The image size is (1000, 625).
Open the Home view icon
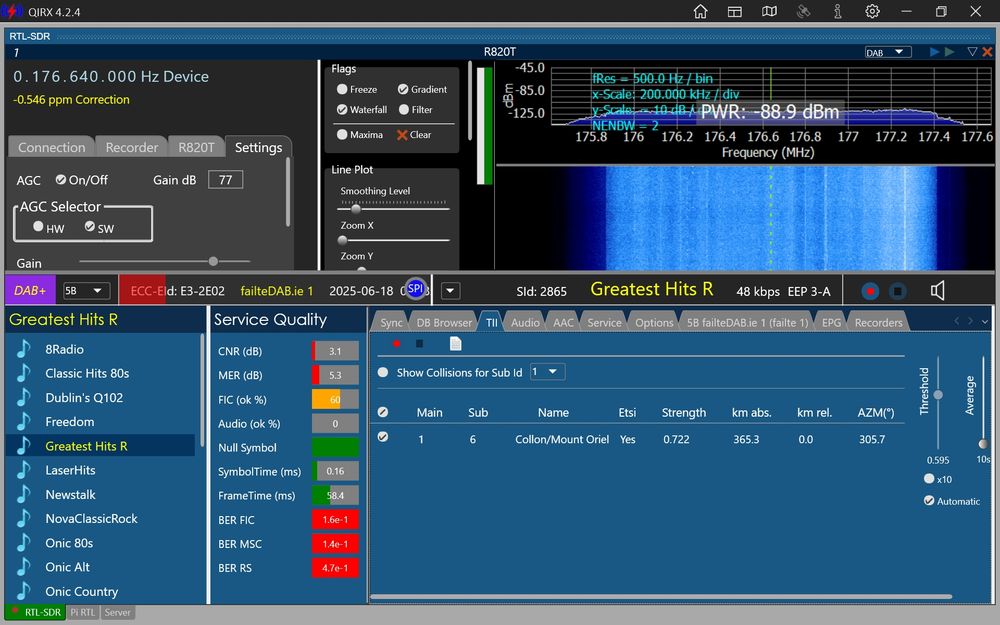coord(700,11)
